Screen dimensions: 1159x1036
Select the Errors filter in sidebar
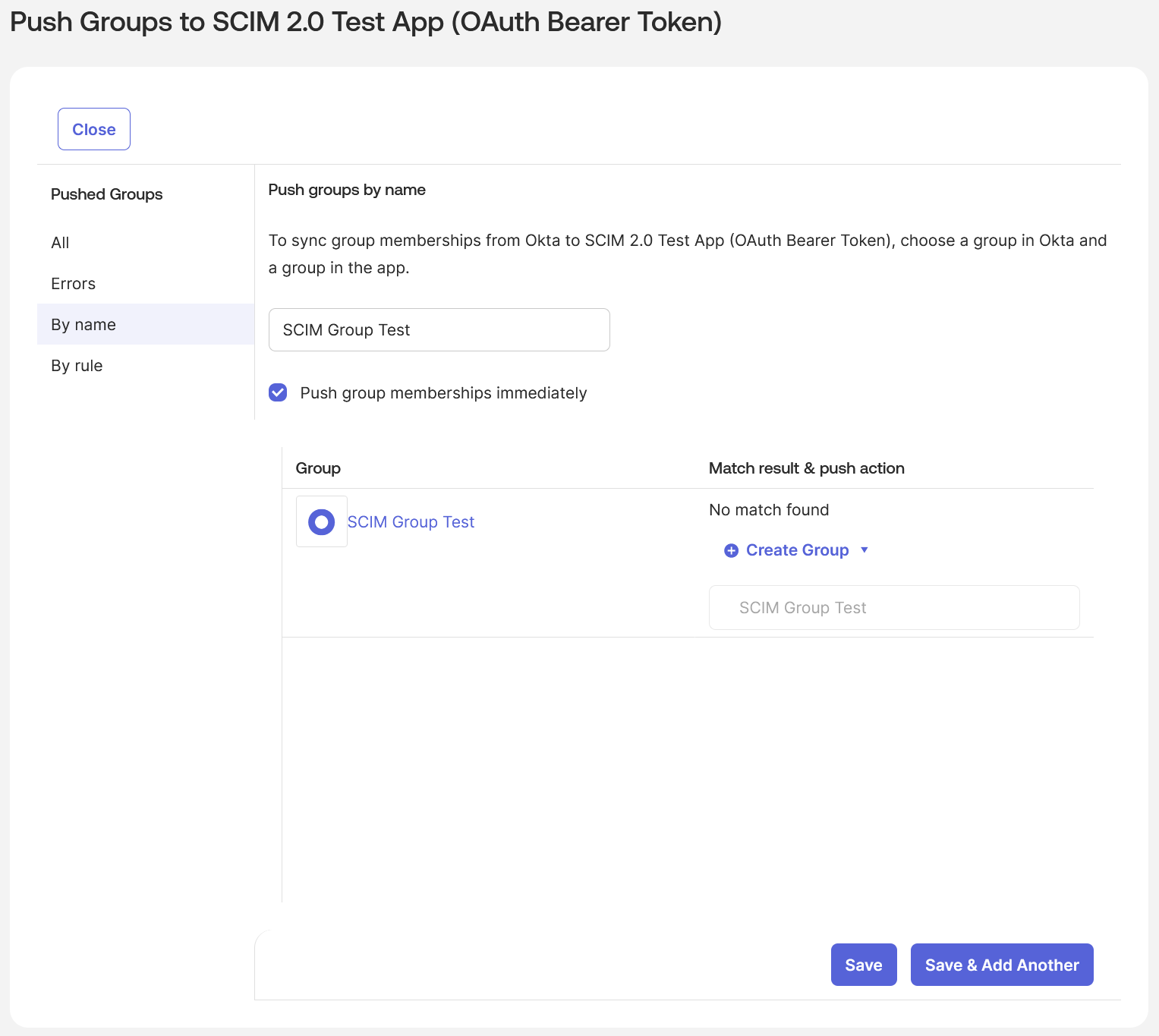pyautogui.click(x=73, y=283)
